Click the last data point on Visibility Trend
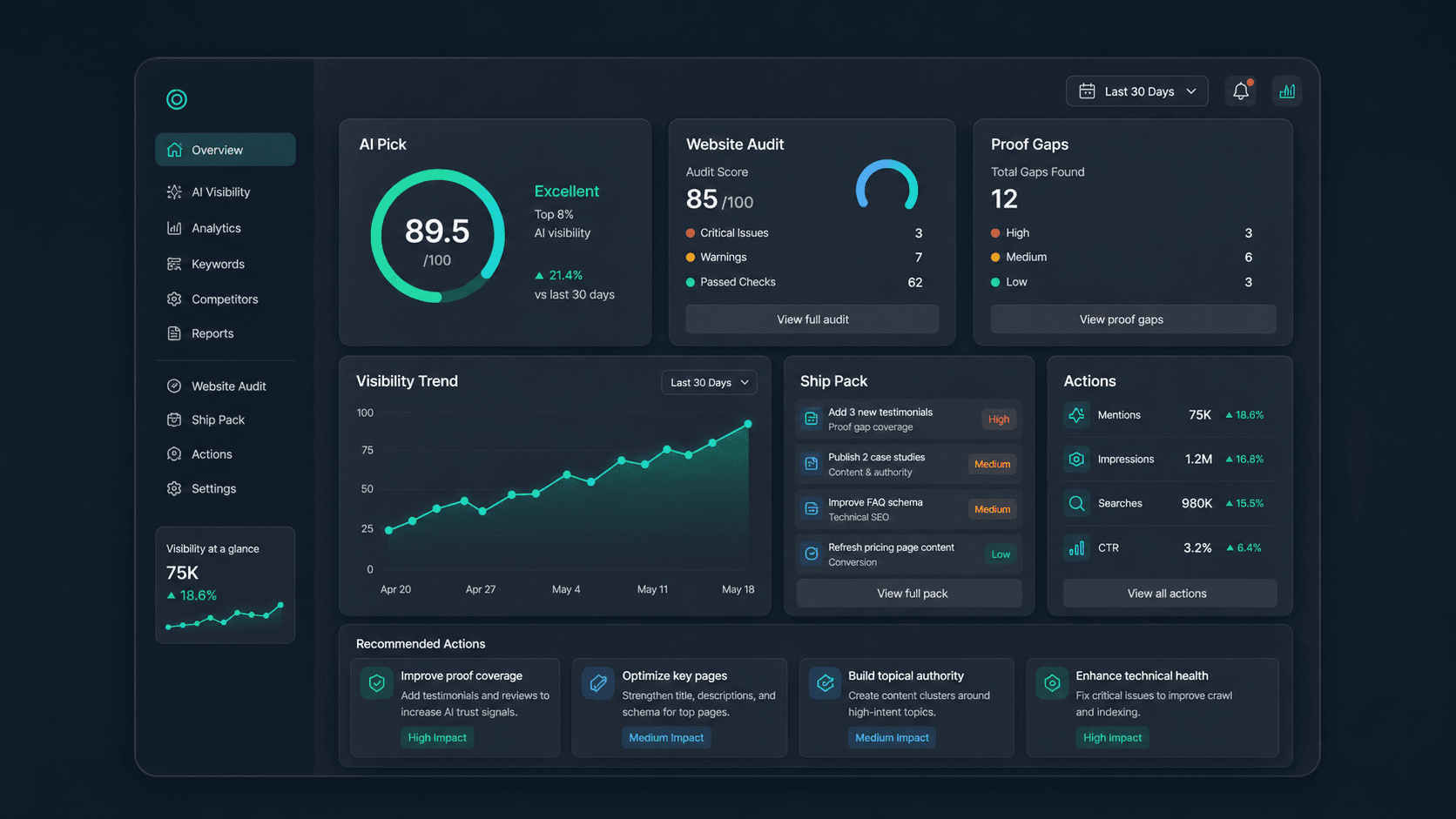 pos(748,424)
